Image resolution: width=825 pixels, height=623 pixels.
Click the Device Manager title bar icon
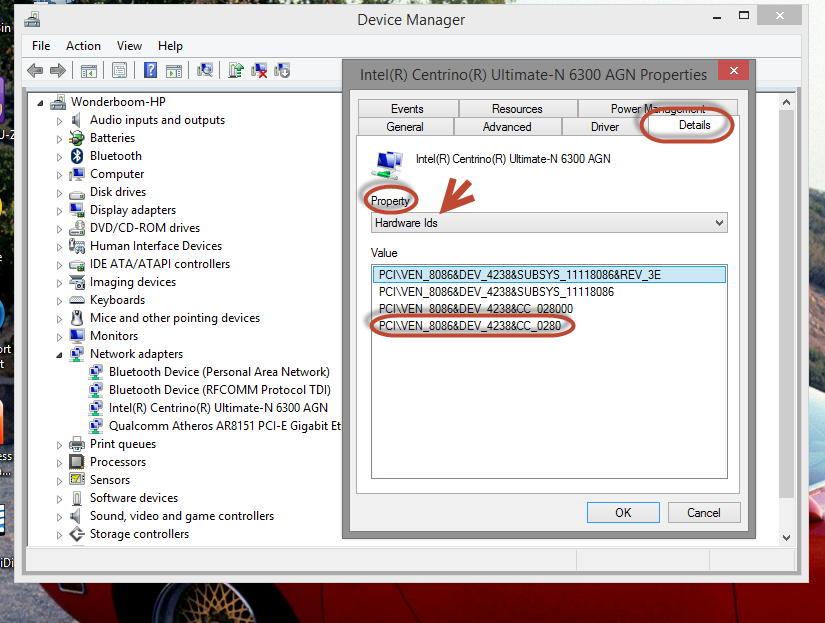point(32,19)
